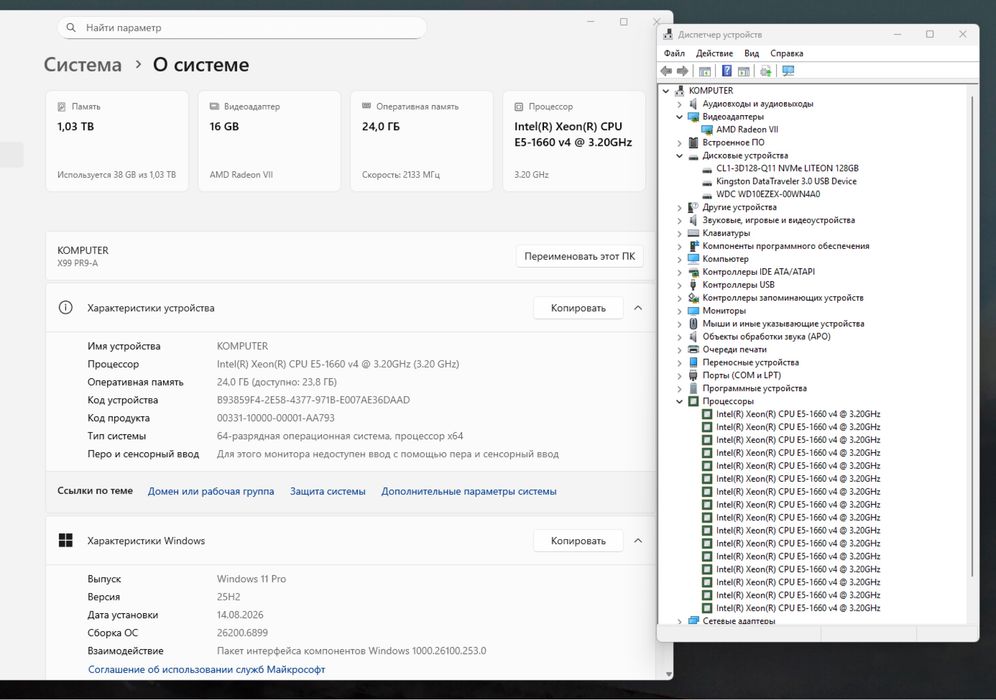The image size is (996, 700).
Task: Select WDC WD10EZEX-00WN4A0 disk
Action: [768, 194]
